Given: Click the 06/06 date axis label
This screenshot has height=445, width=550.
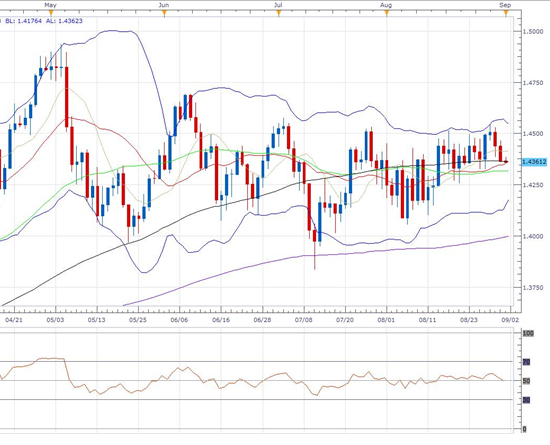Looking at the screenshot, I should point(179,320).
